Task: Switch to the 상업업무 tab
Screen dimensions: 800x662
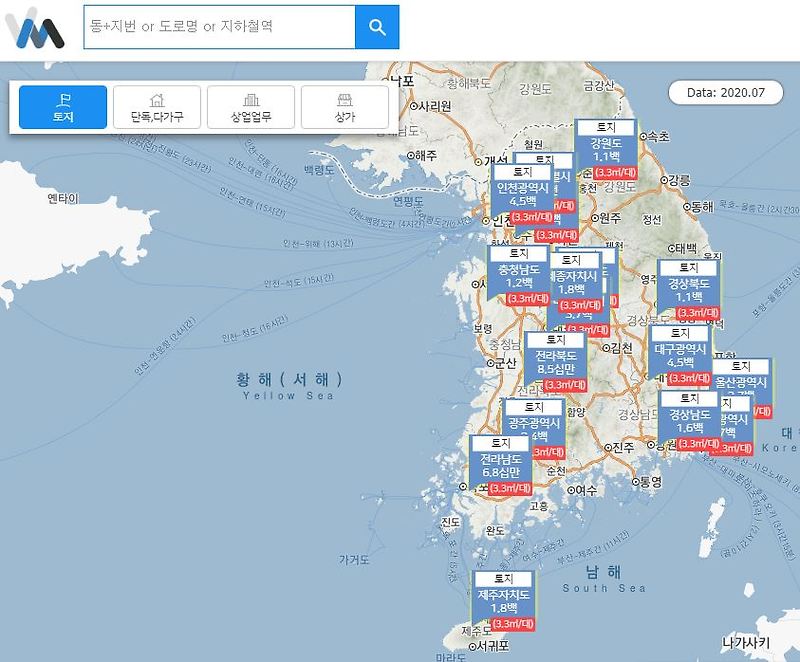Action: [251, 107]
